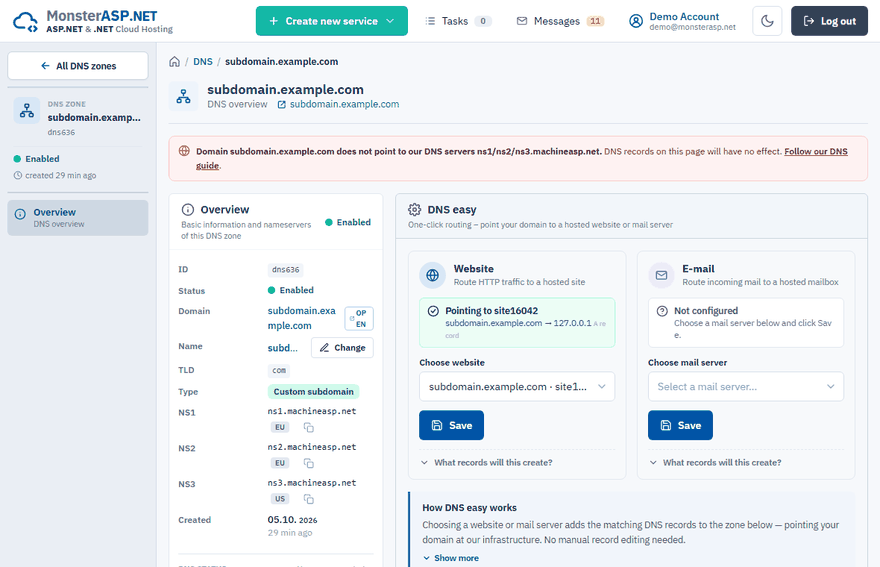Open the Choose website dropdown
The height and width of the screenshot is (567, 880).
517,387
